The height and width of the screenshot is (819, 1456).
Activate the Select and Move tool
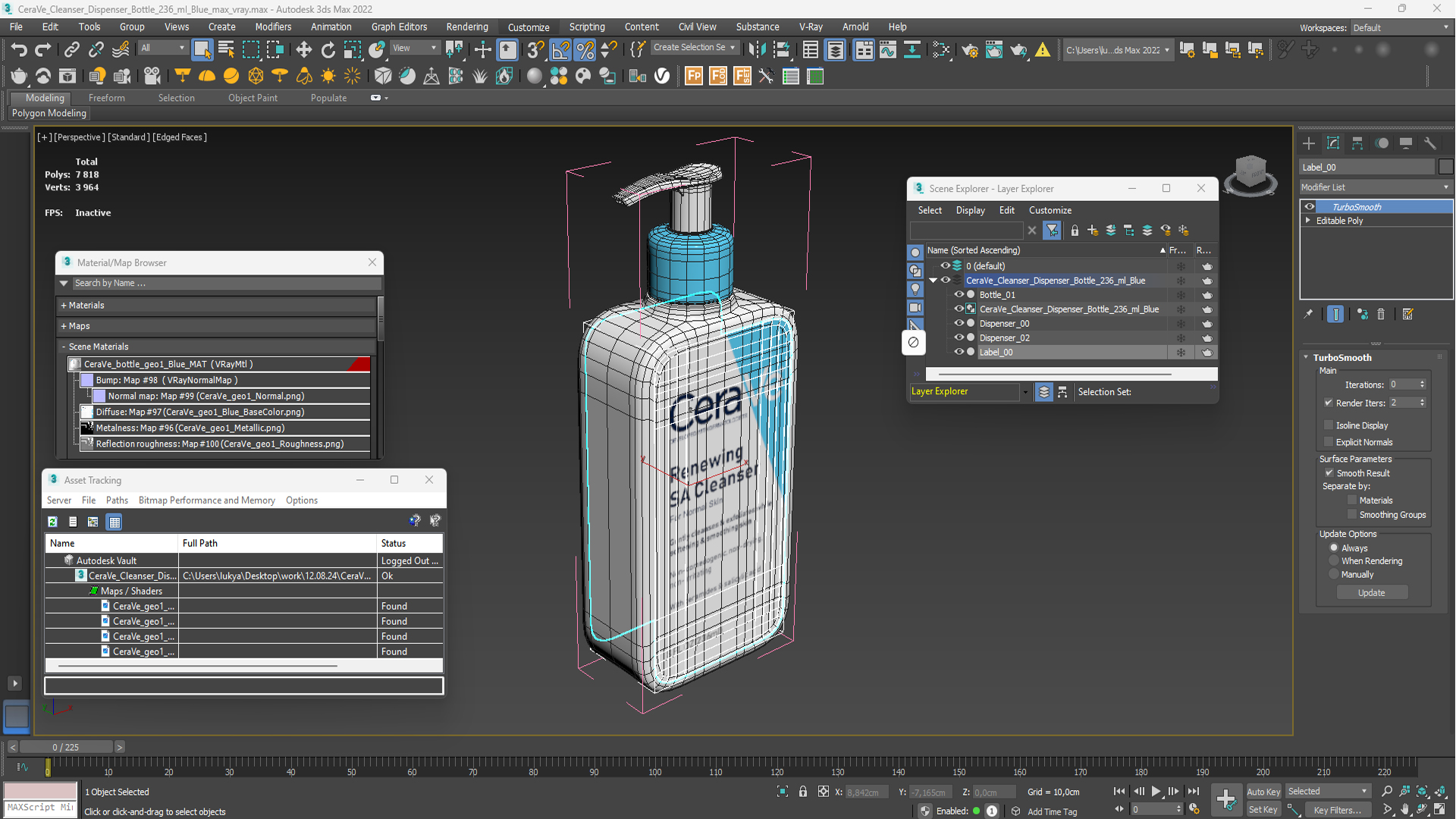(303, 50)
